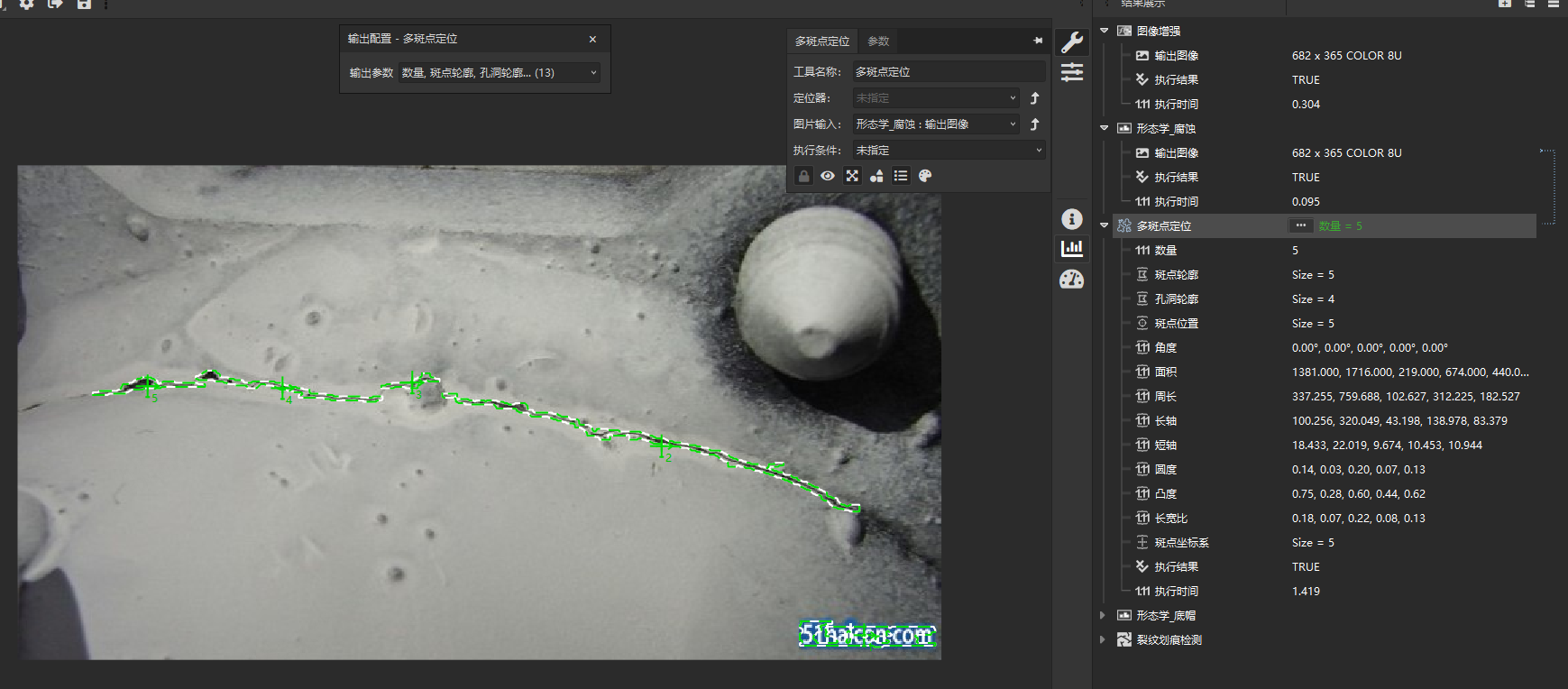This screenshot has width=1568, height=689.
Task: Click the list view icon in tool panel
Action: pos(901,176)
